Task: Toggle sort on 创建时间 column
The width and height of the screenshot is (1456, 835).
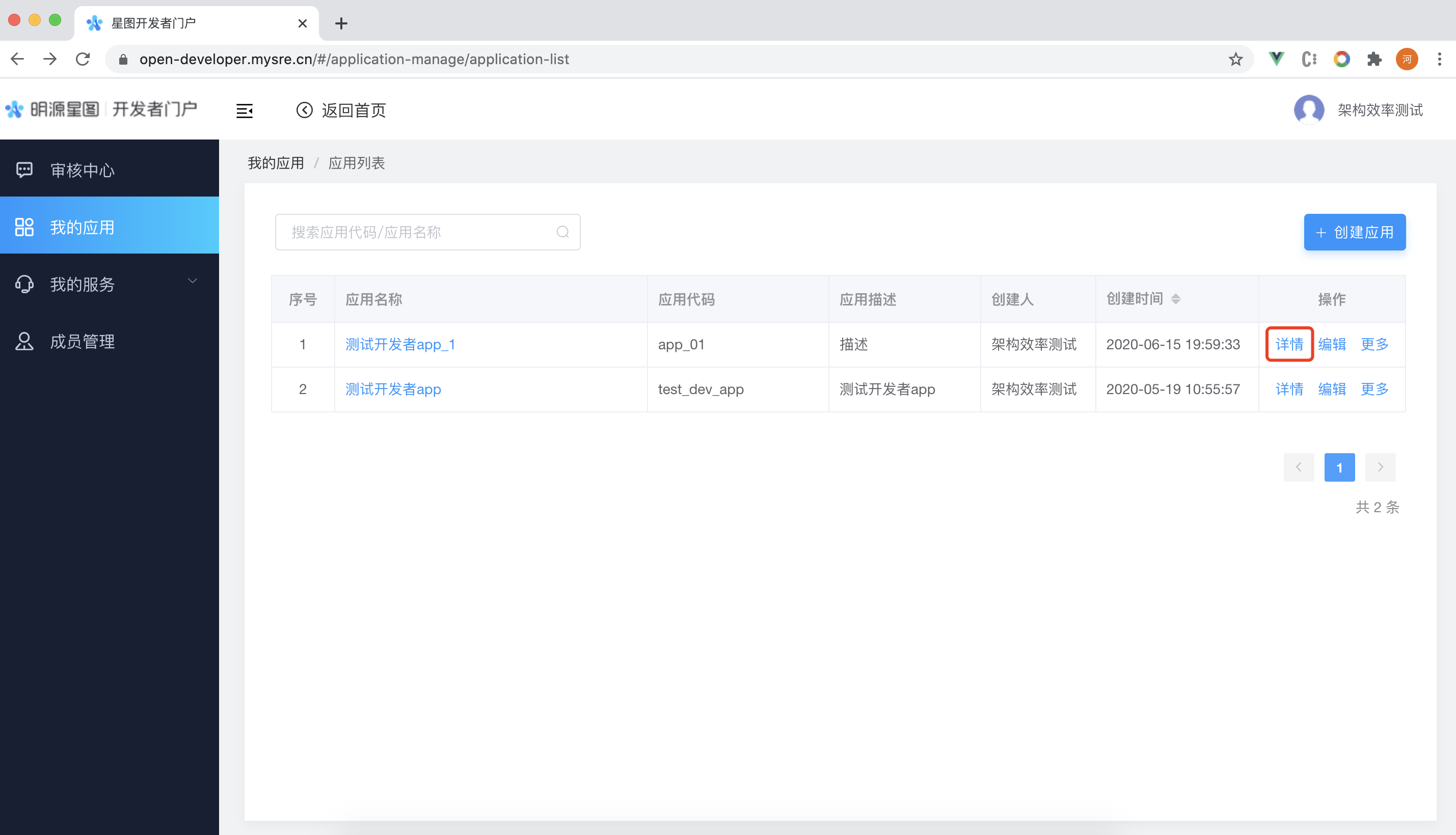Action: (x=1175, y=299)
